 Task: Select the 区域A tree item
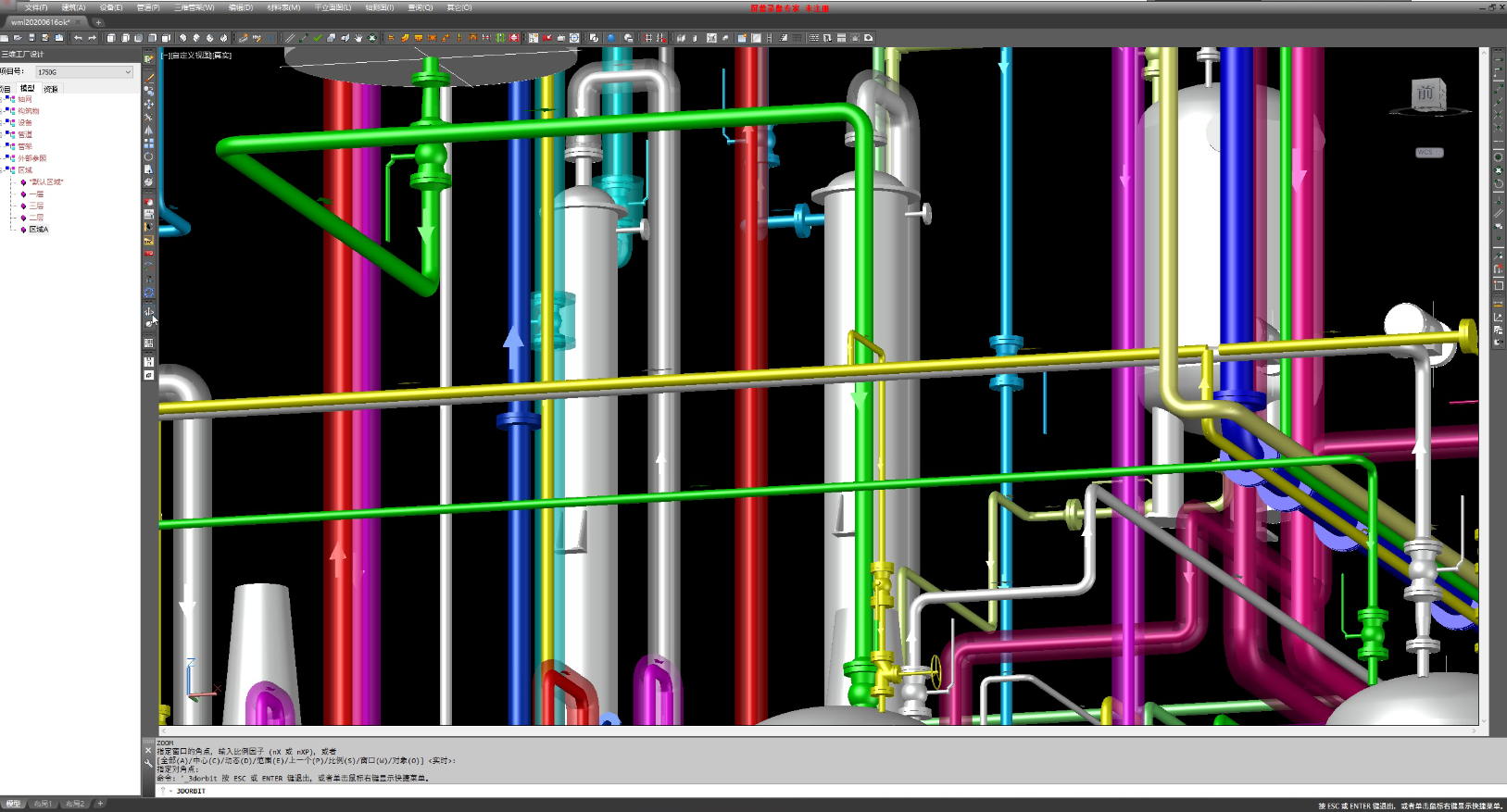tap(38, 230)
